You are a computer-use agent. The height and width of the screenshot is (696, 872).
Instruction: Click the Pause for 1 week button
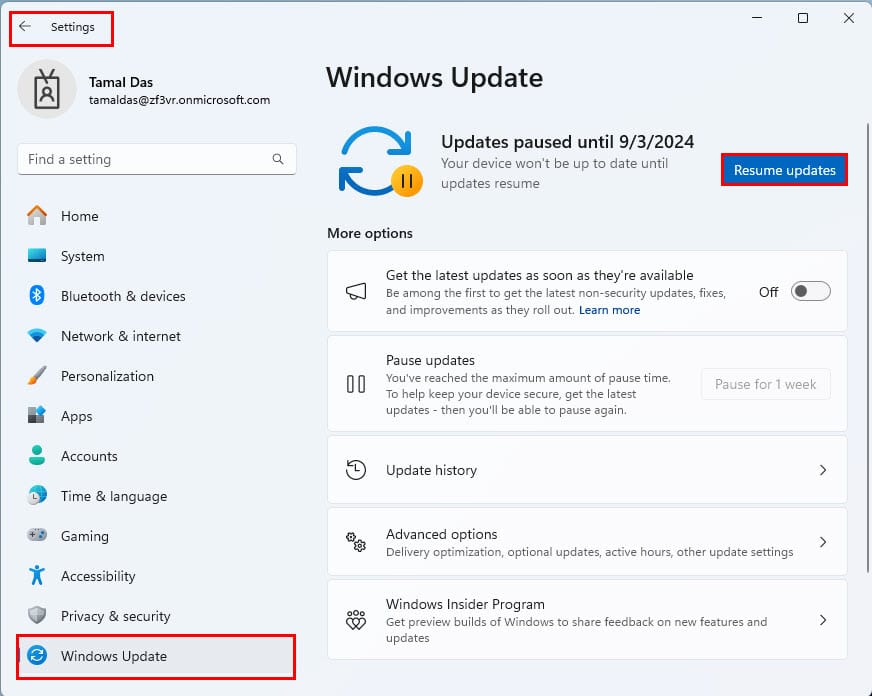coord(766,384)
